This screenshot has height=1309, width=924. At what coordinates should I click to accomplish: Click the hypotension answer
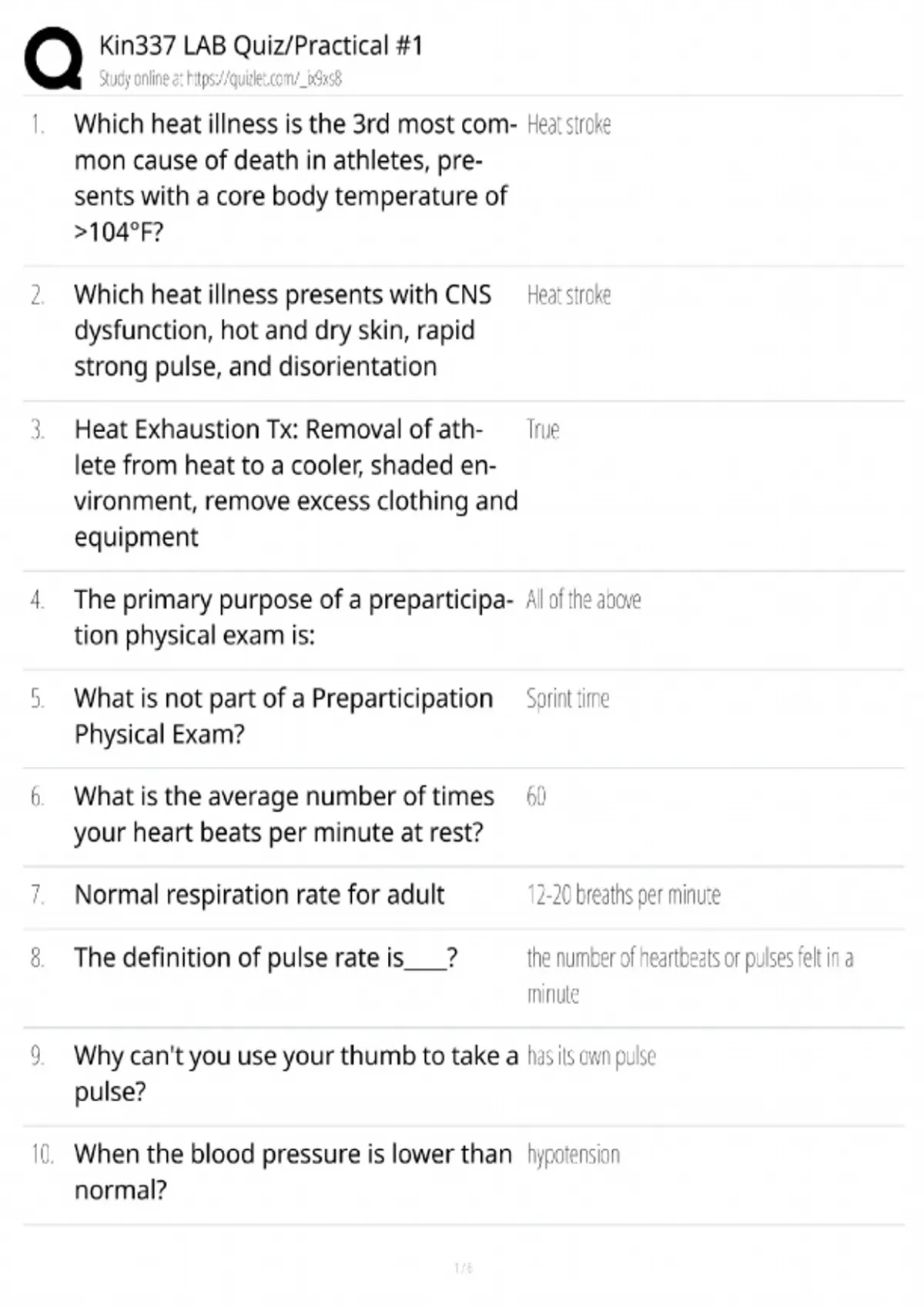coord(573,1155)
